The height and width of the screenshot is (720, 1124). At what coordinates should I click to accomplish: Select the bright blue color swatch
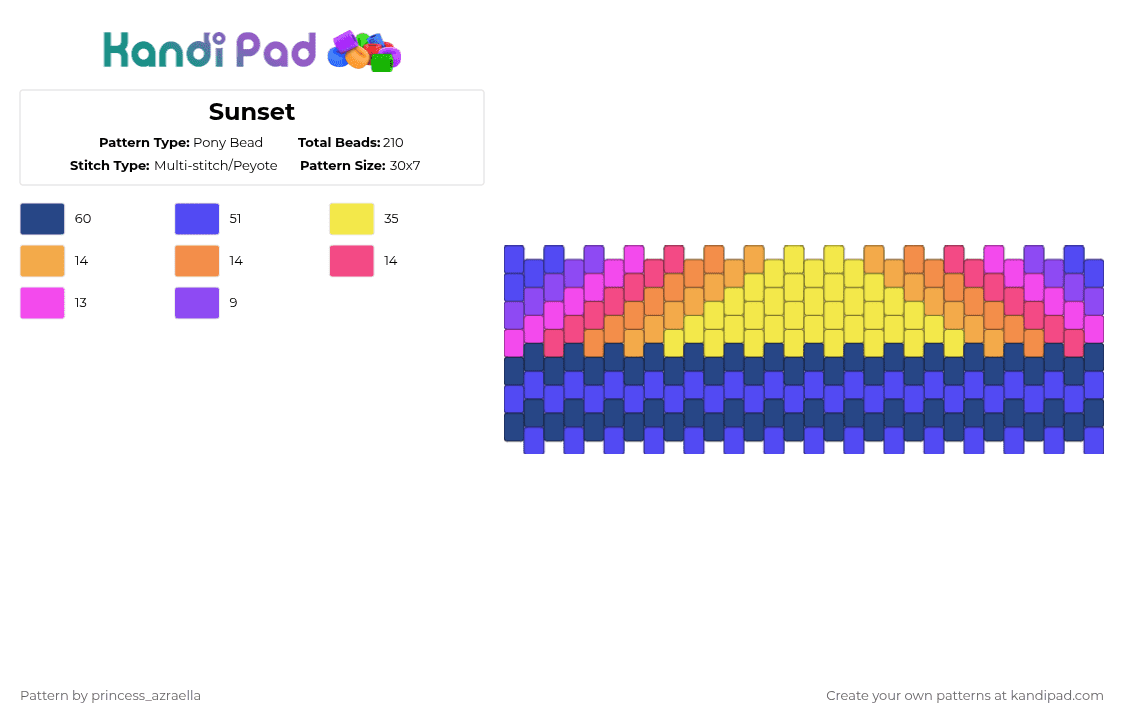tap(197, 219)
